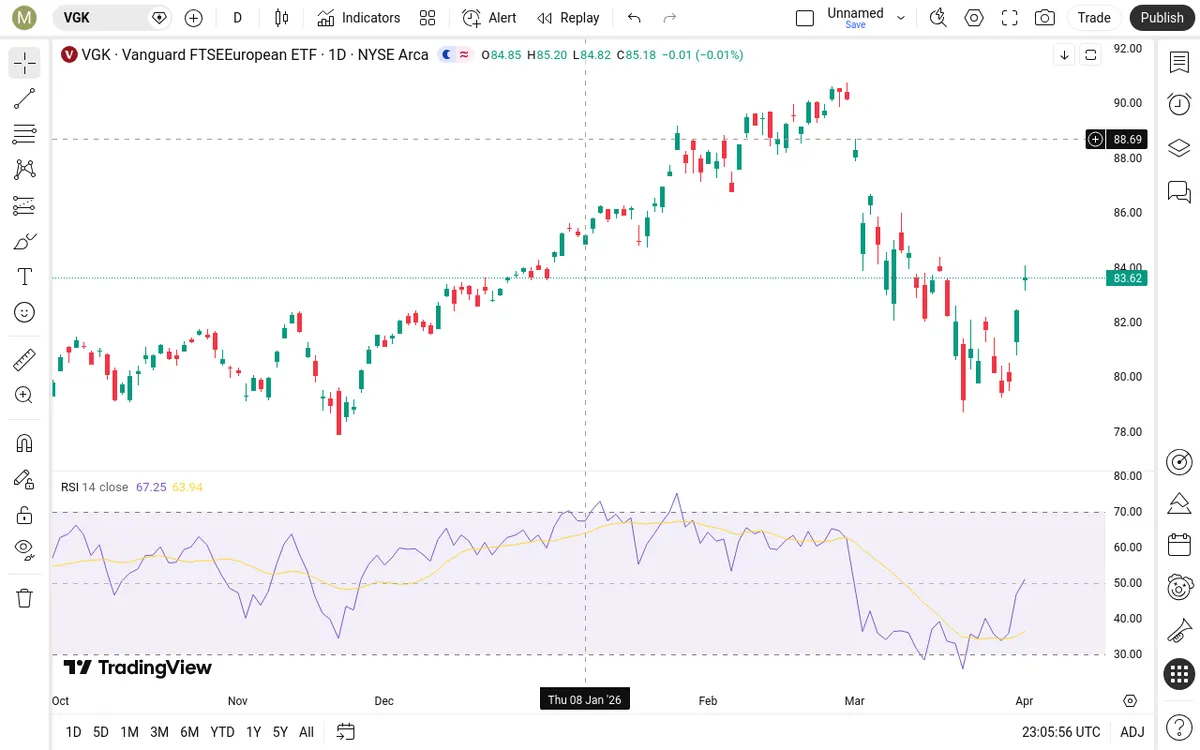The image size is (1200, 750).
Task: Open quick search icon
Action: [x=938, y=18]
